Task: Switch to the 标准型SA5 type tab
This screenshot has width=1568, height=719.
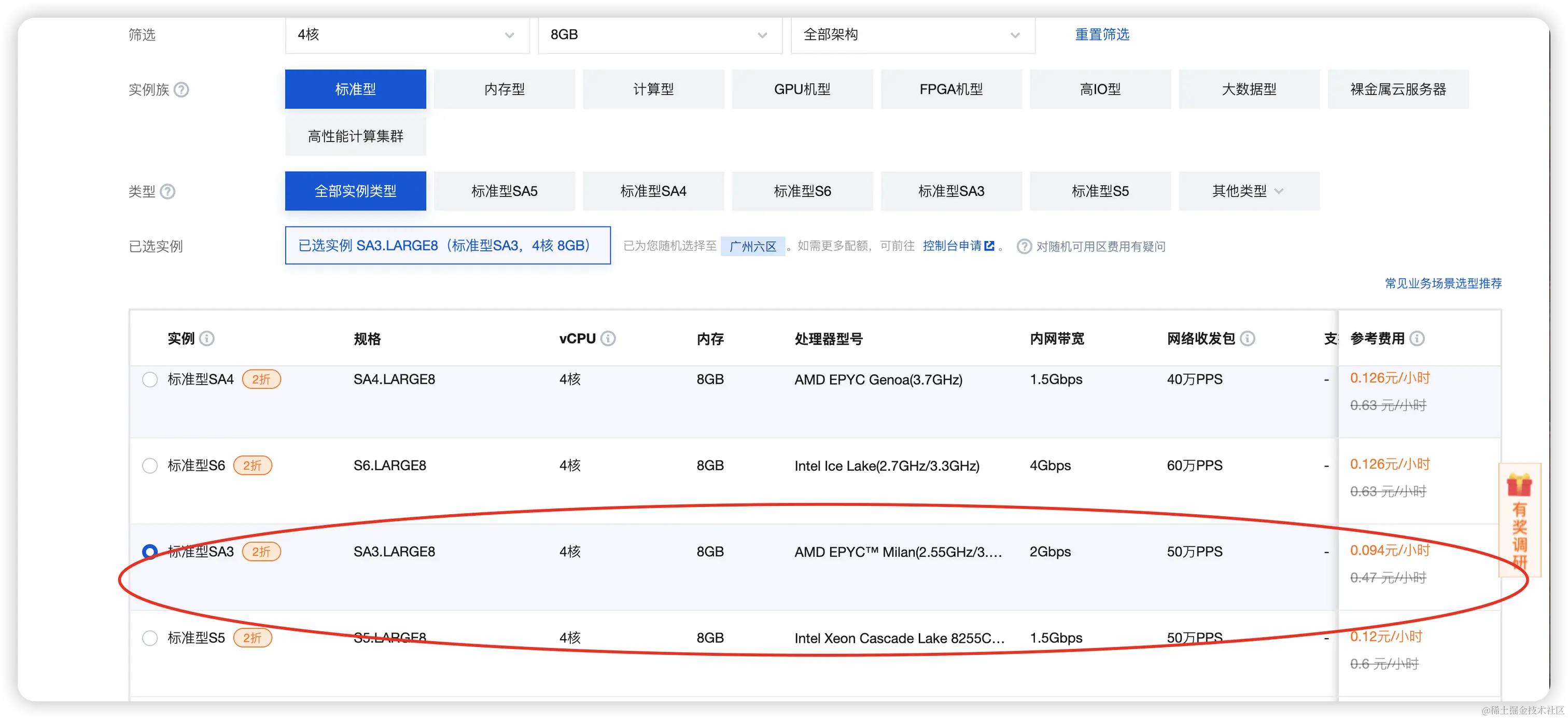Action: (504, 191)
